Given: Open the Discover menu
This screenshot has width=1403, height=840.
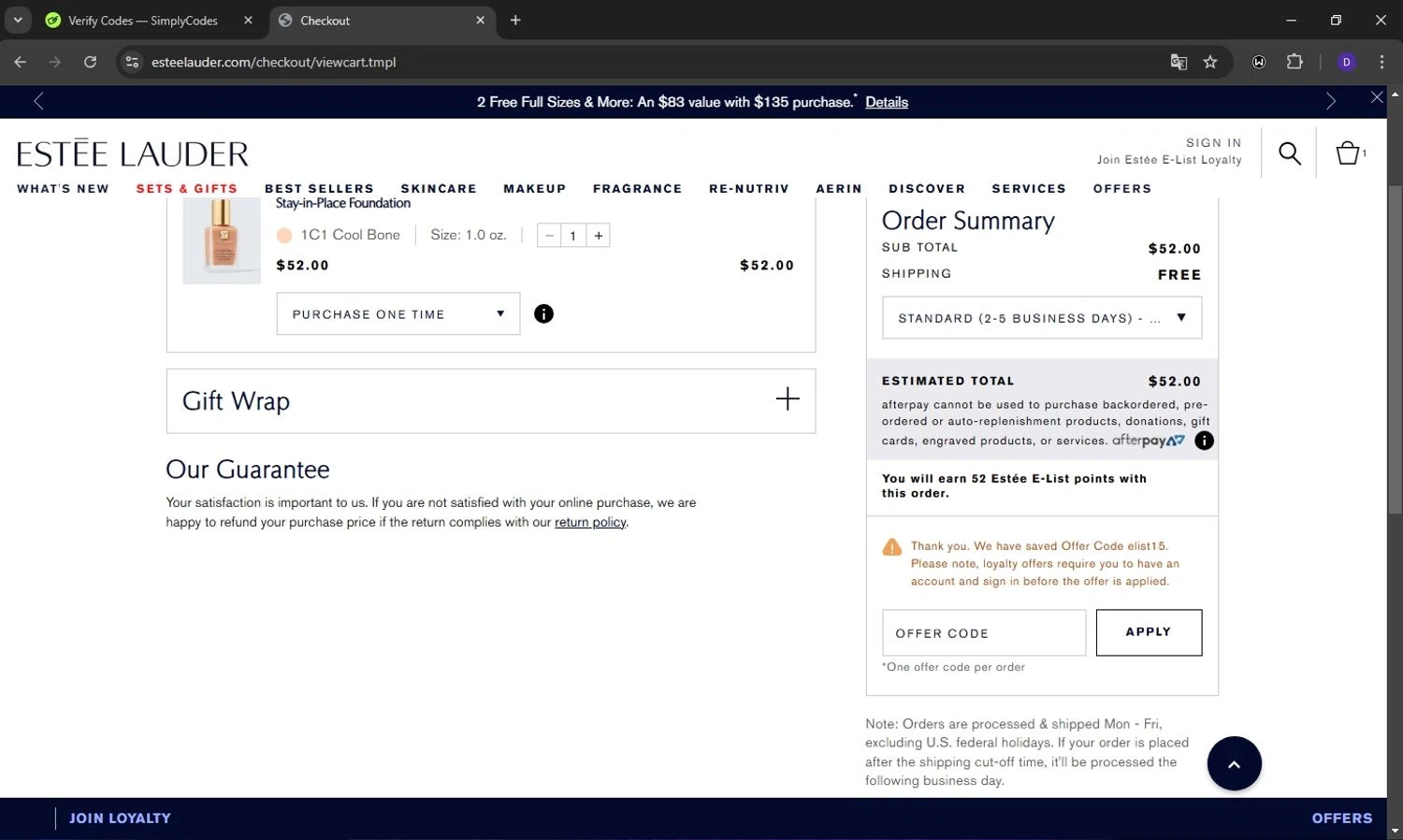Looking at the screenshot, I should coord(927,189).
